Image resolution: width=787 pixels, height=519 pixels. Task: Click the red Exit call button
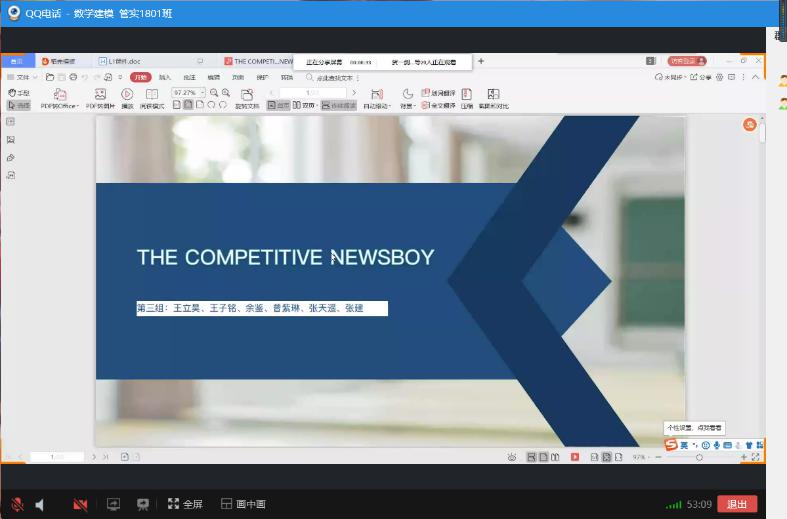737,504
